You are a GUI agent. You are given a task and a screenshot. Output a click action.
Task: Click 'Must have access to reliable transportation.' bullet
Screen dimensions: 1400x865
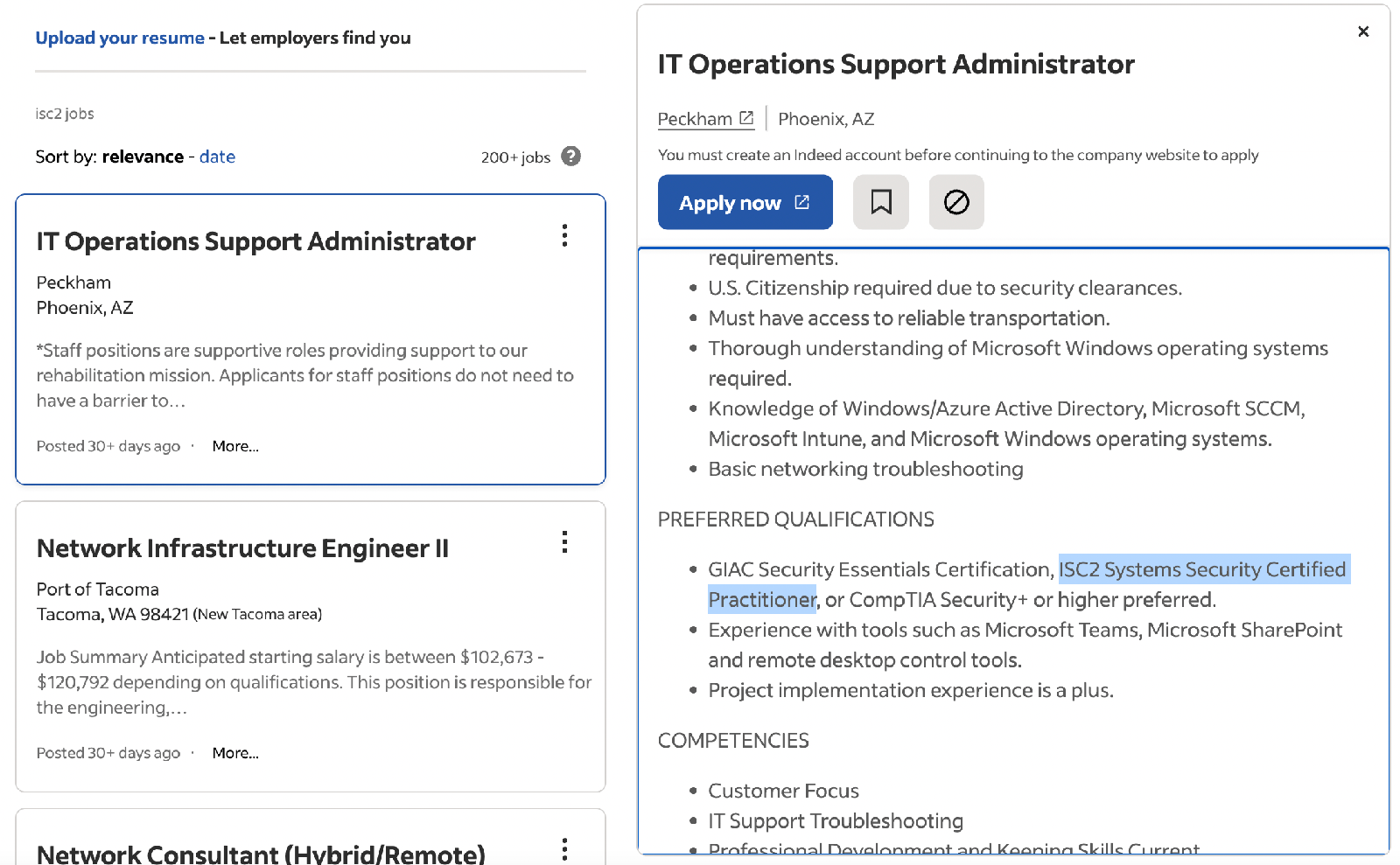[x=909, y=318]
